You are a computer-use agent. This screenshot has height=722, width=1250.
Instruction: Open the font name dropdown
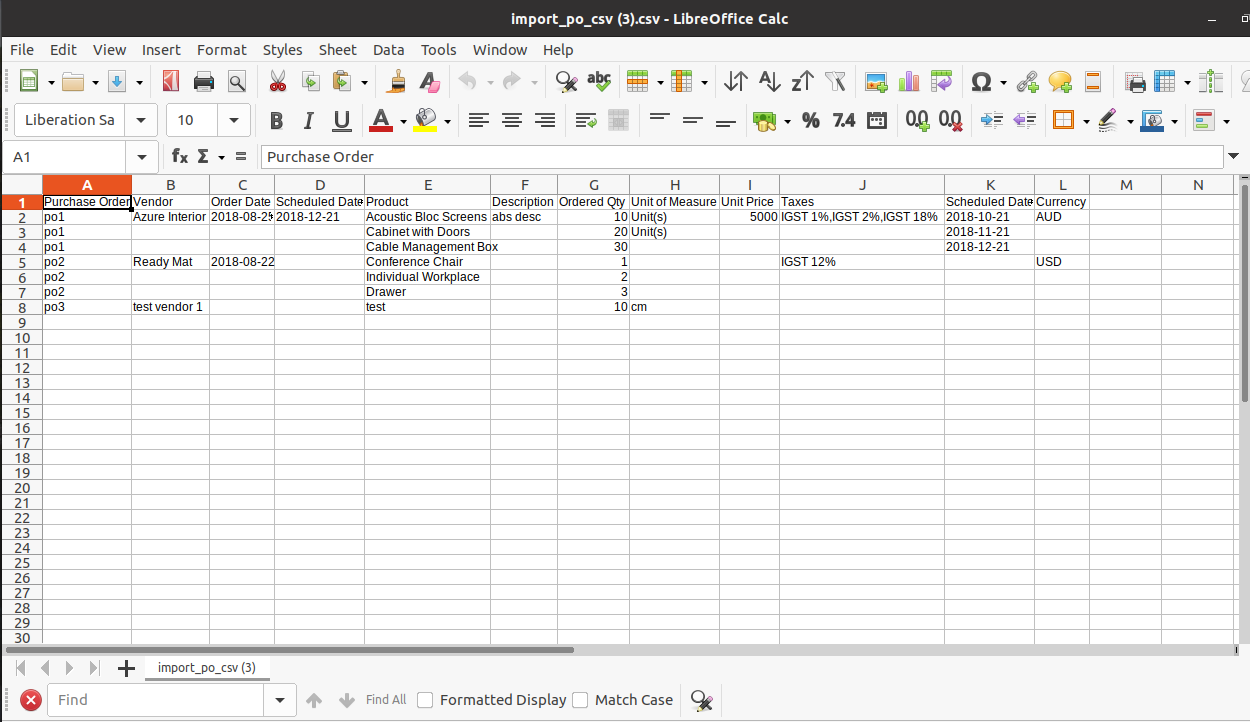coord(141,120)
